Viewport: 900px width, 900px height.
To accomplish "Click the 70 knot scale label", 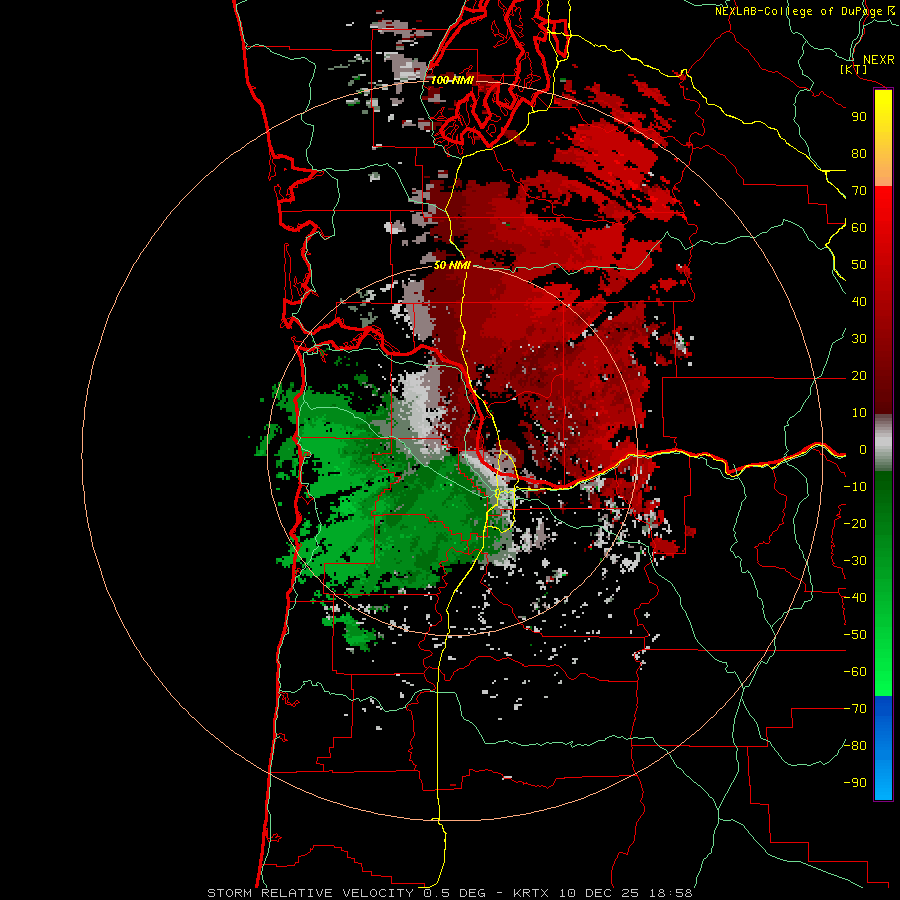I will [x=859, y=191].
